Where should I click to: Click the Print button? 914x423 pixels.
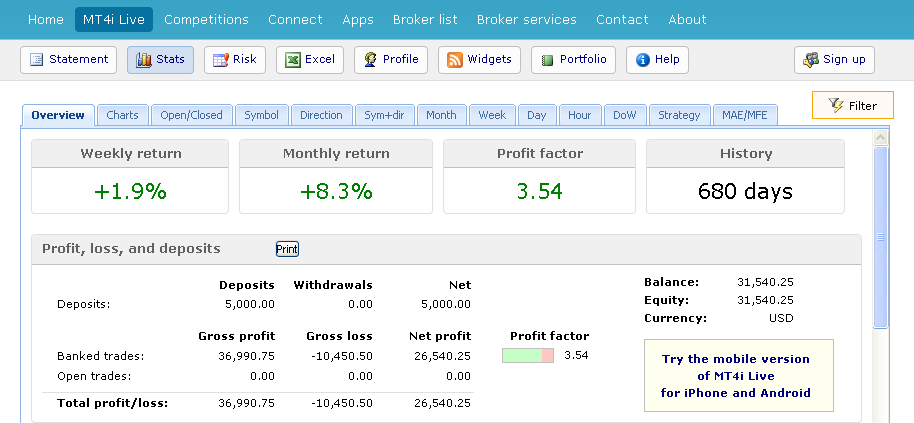[x=287, y=249]
